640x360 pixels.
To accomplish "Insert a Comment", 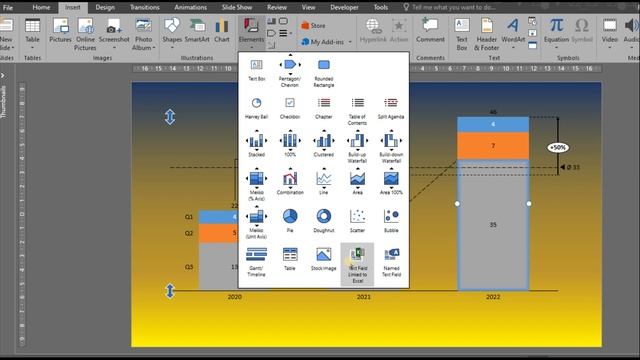I will [x=430, y=31].
